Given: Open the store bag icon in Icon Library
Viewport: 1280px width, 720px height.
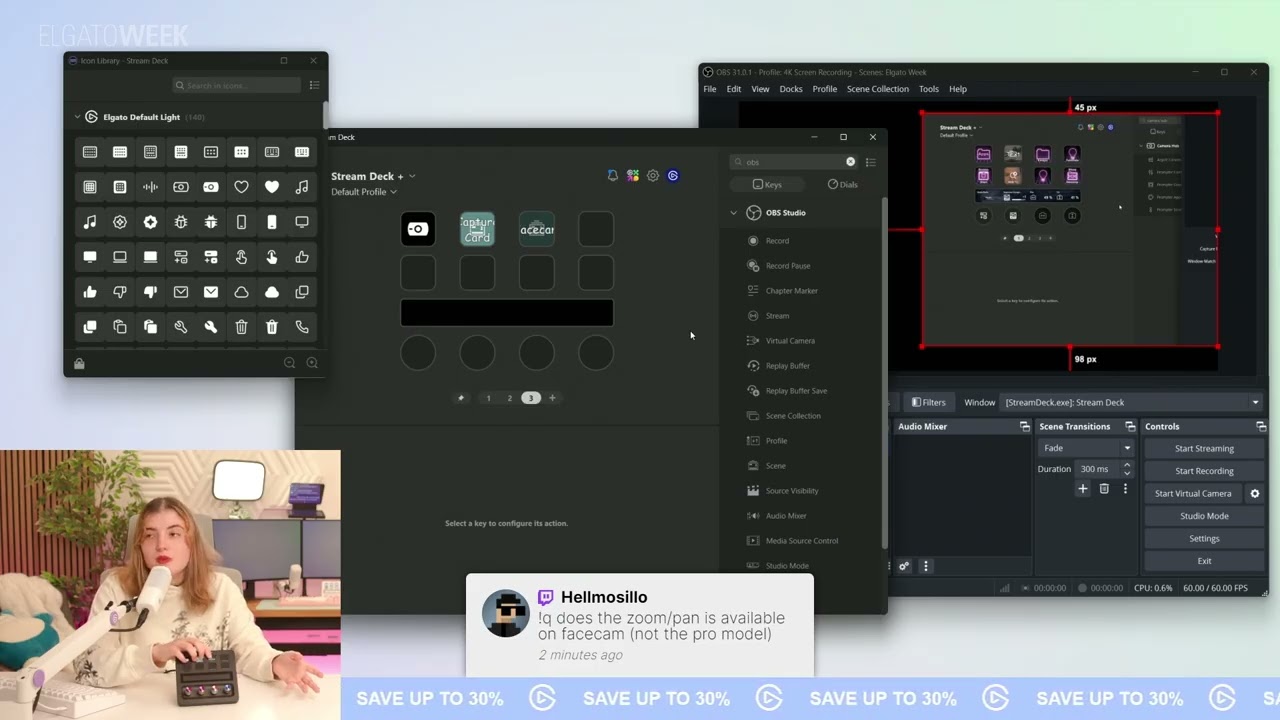Looking at the screenshot, I should (x=79, y=364).
